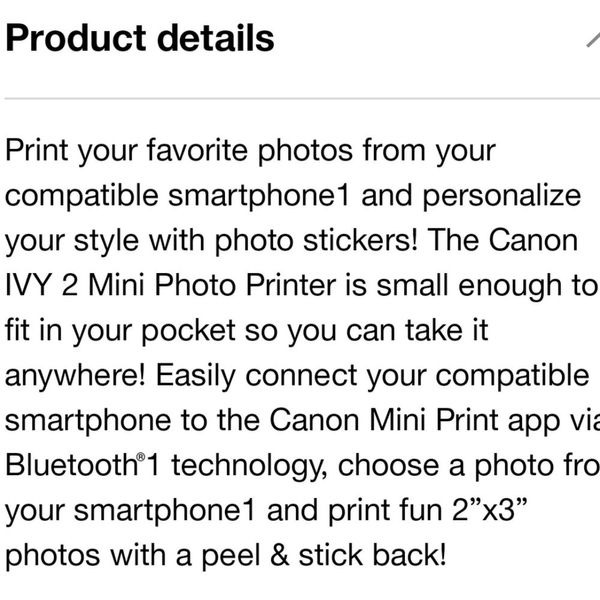Image resolution: width=600 pixels, height=600 pixels.
Task: Click the ampersand in 'peel & stick'
Action: (x=279, y=555)
